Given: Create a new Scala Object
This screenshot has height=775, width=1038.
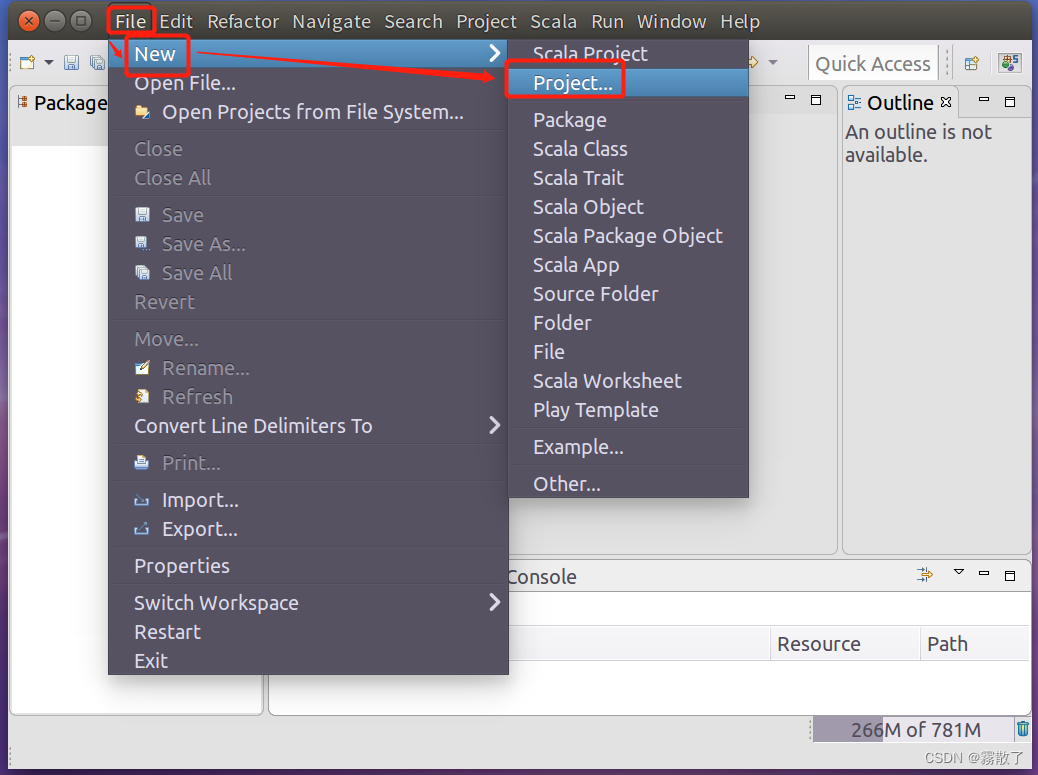Looking at the screenshot, I should click(628, 207).
